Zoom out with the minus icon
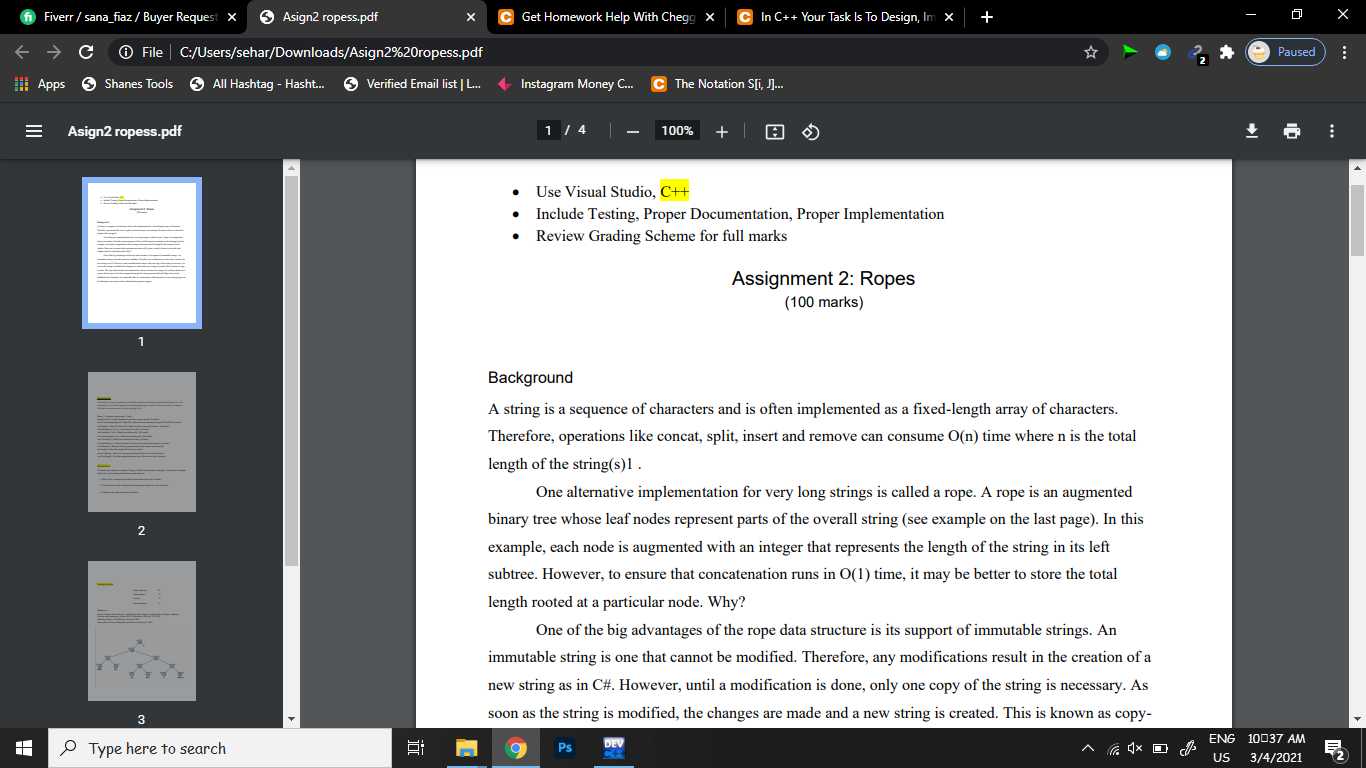 [632, 131]
